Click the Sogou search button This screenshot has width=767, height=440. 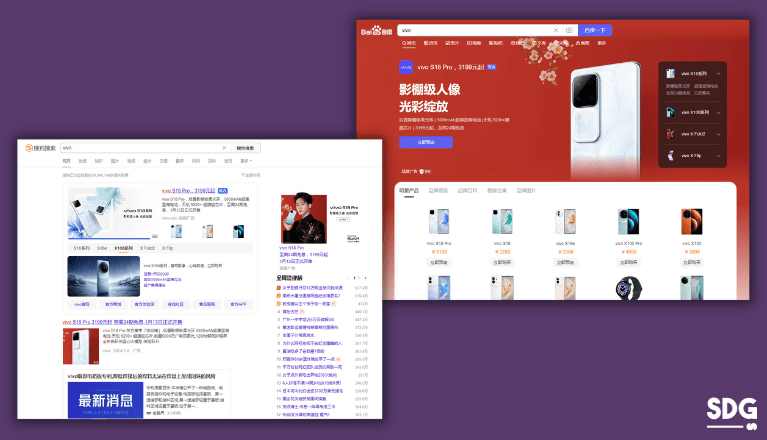245,148
